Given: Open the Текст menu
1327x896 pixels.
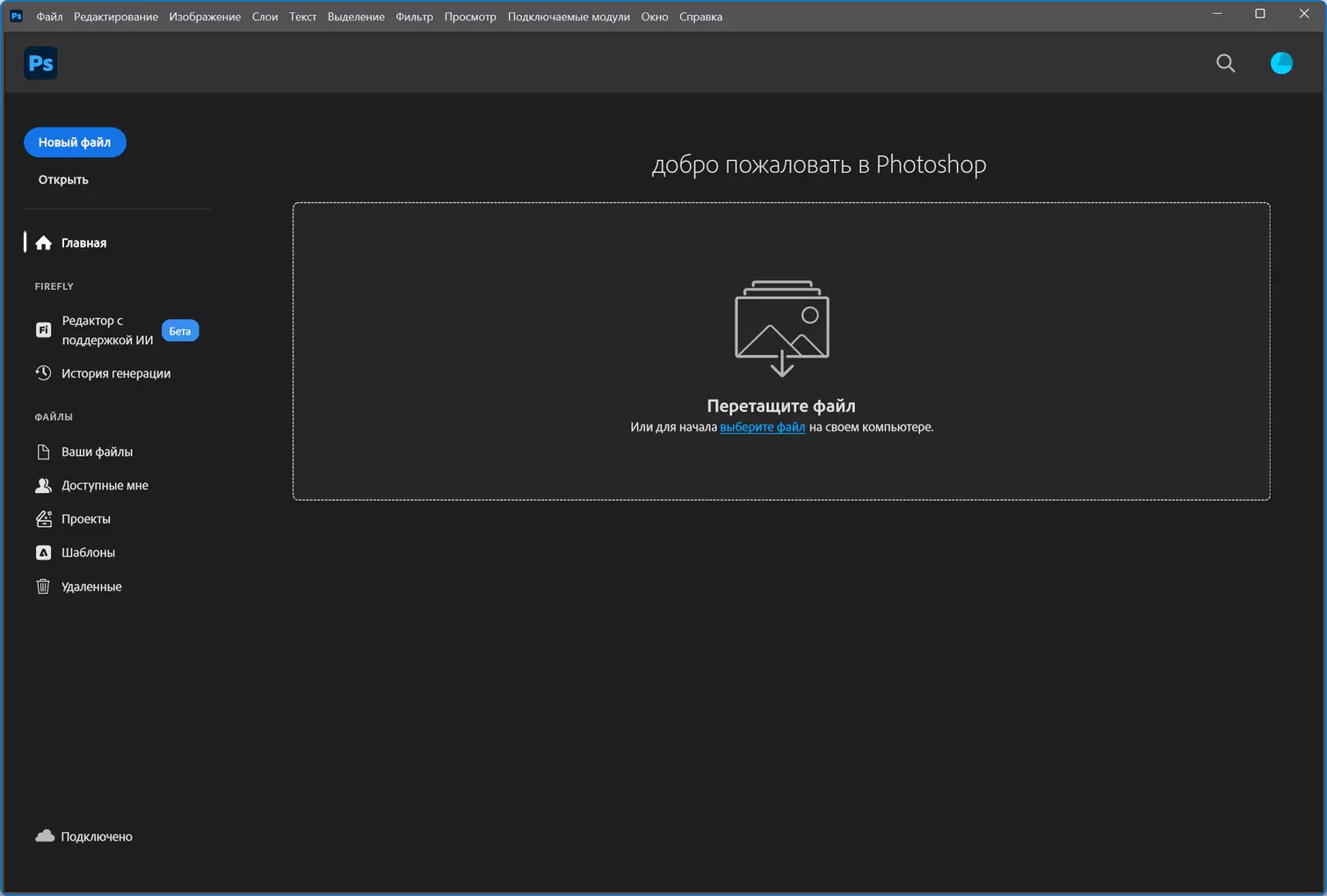Looking at the screenshot, I should [302, 17].
